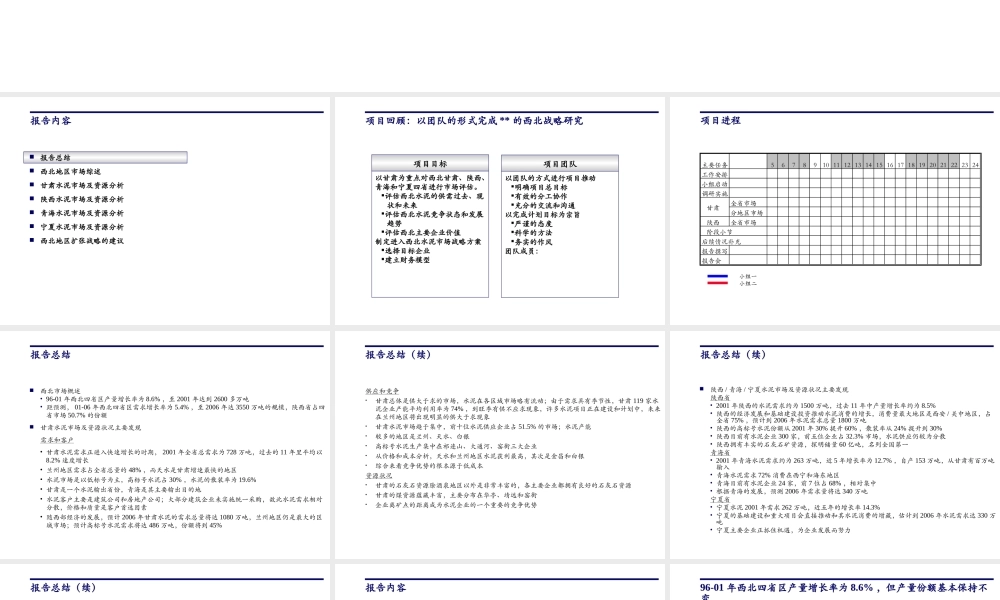Screen dimensions: 1000x600
Task: Click the 全省市场 cell in the Gantt table
Action: (746, 201)
